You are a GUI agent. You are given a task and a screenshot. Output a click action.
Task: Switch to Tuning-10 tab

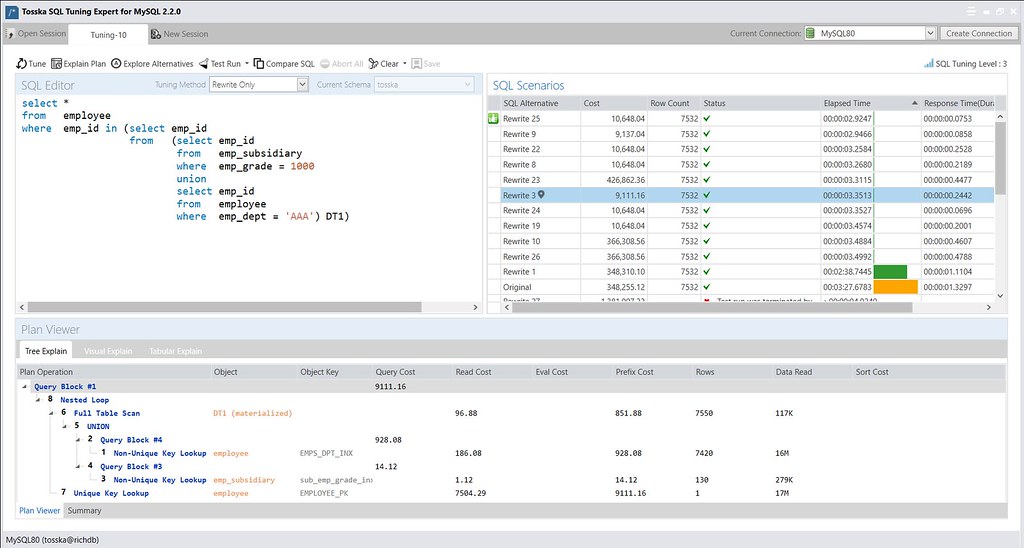108,35
